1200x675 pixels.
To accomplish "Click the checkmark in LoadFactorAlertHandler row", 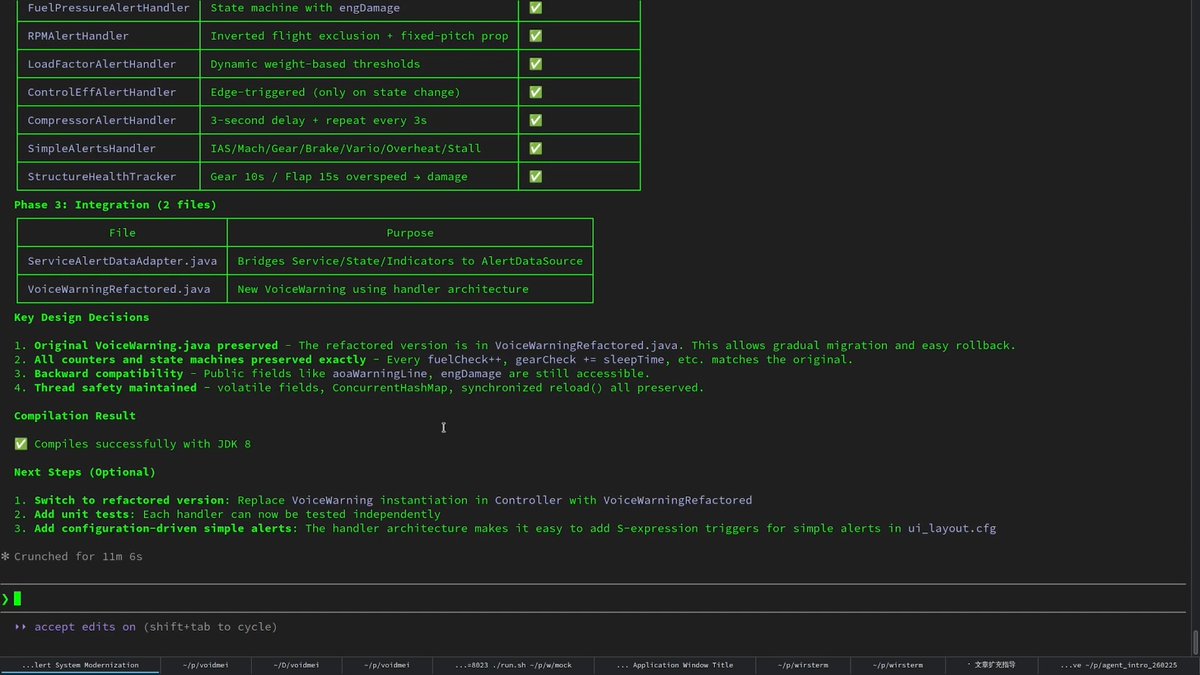I will point(535,64).
